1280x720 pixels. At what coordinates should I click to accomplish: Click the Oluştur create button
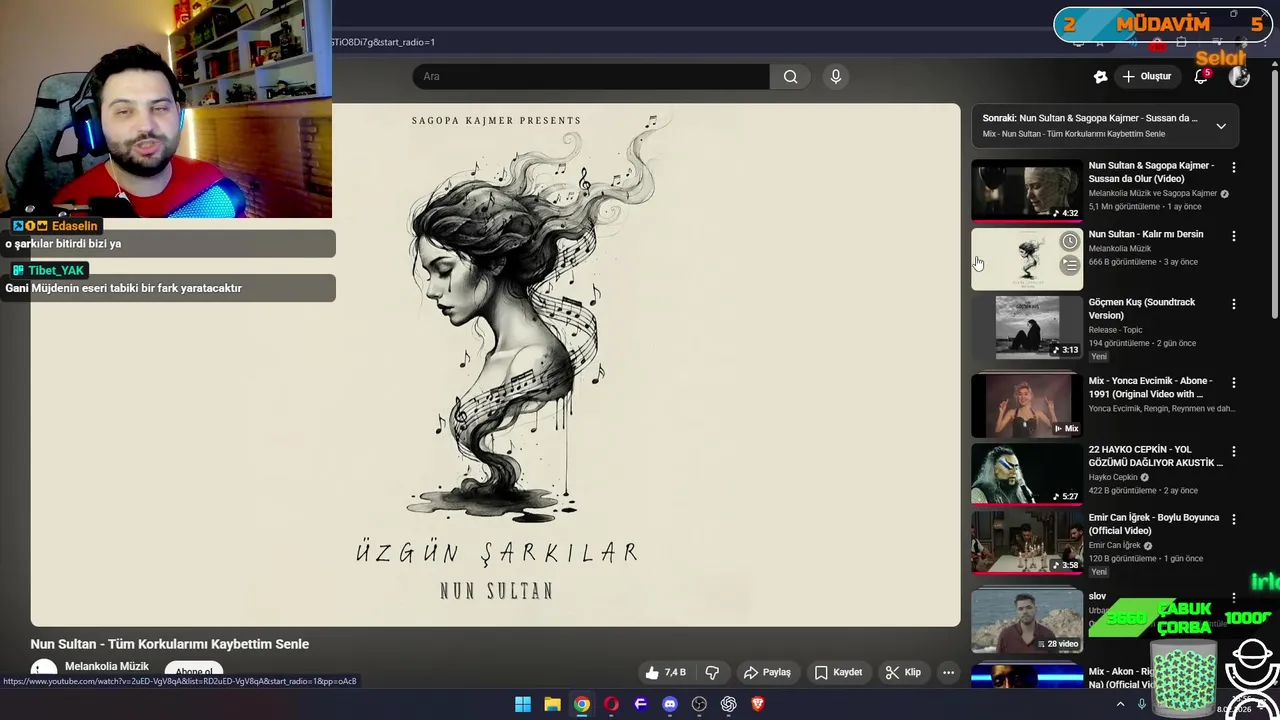tap(1146, 76)
